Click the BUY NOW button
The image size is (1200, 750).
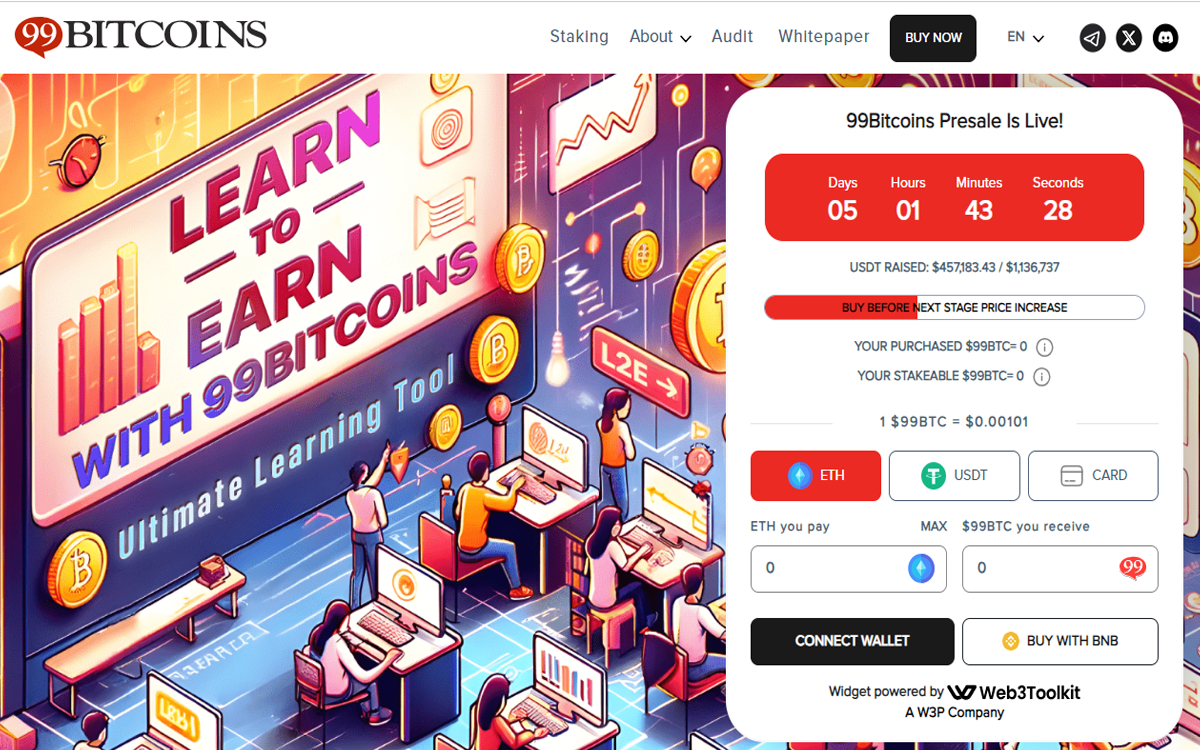[x=933, y=38]
